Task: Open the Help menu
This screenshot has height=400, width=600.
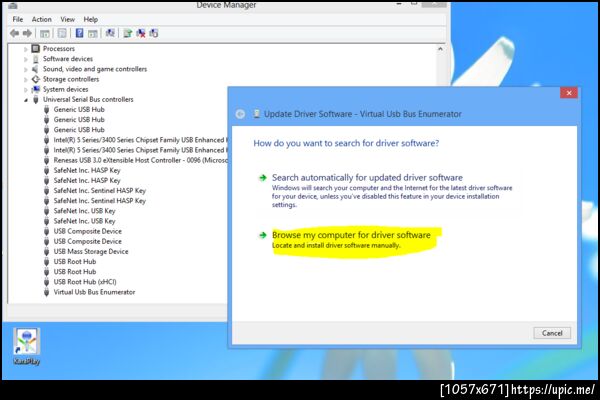Action: [x=91, y=19]
